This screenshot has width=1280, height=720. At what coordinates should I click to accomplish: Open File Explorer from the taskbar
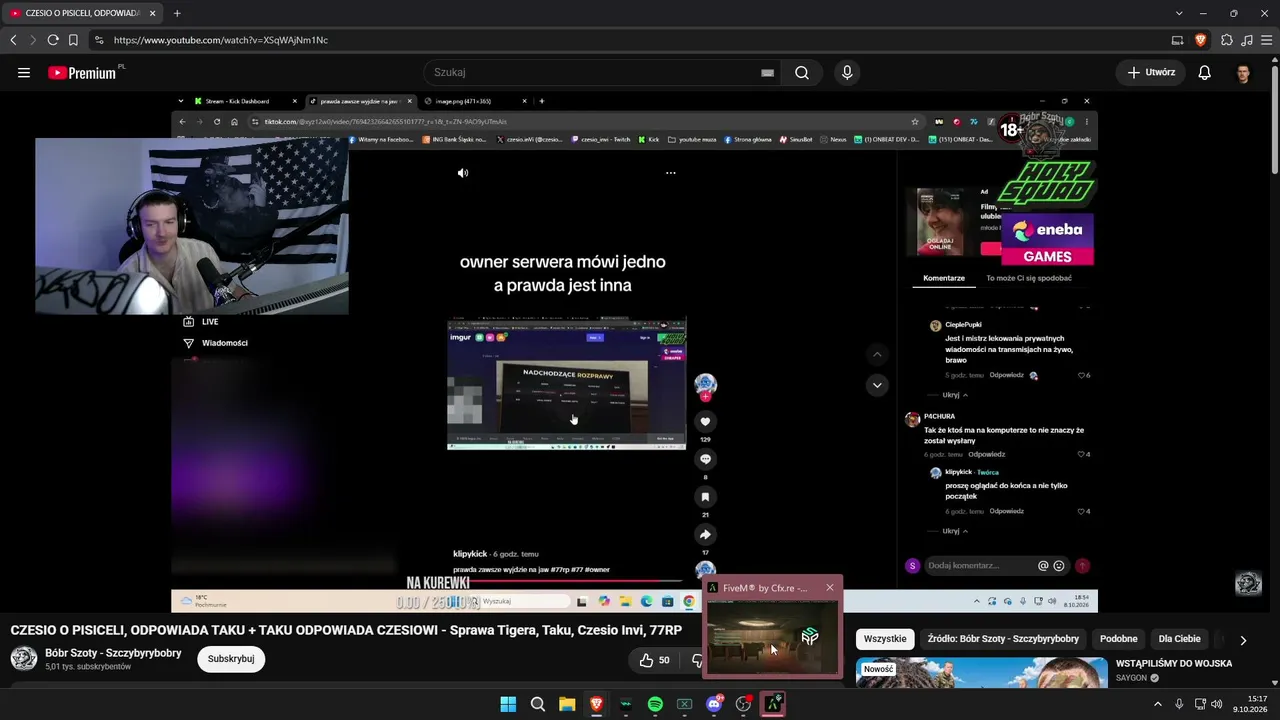pos(567,704)
